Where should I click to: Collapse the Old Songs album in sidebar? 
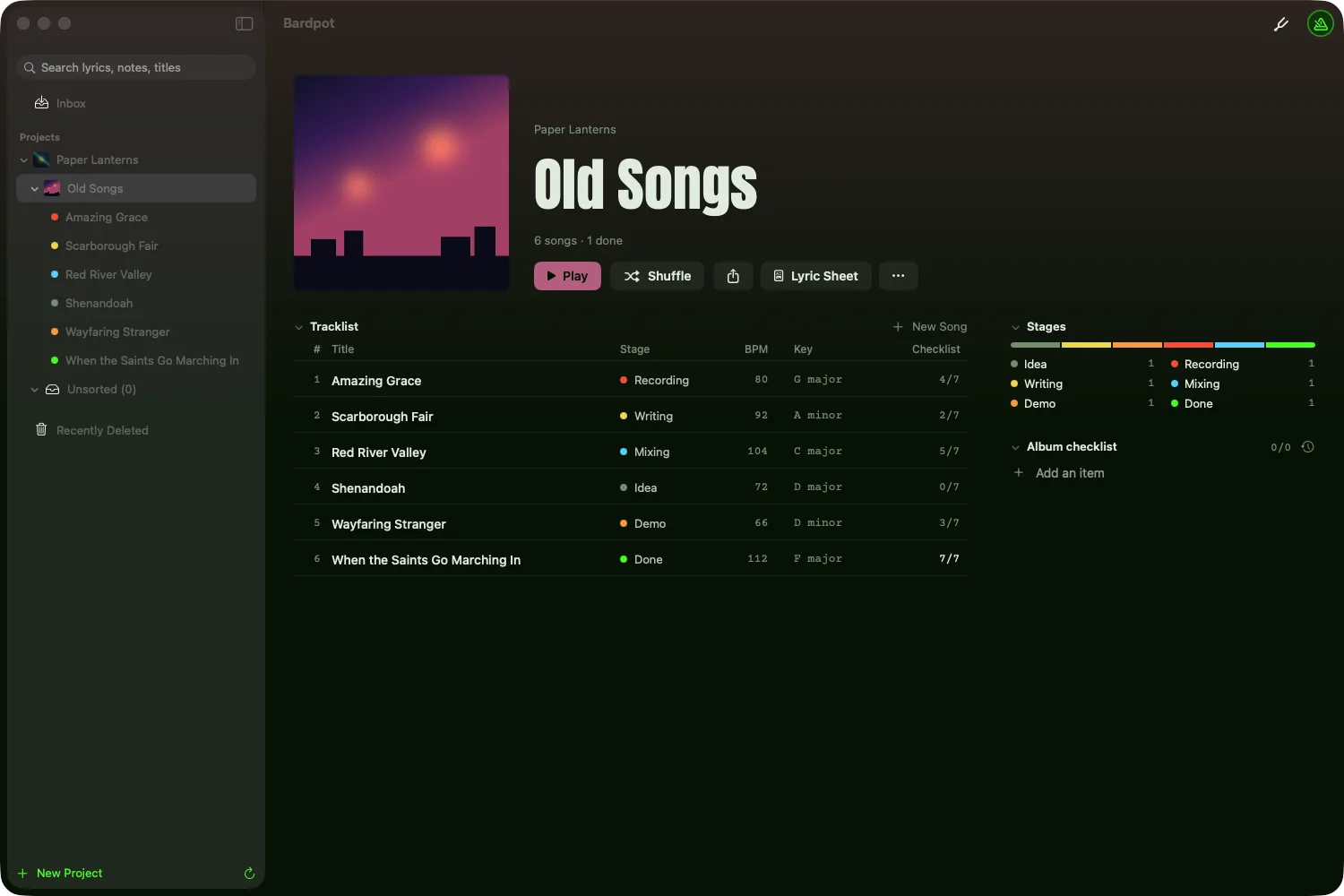pyautogui.click(x=35, y=189)
